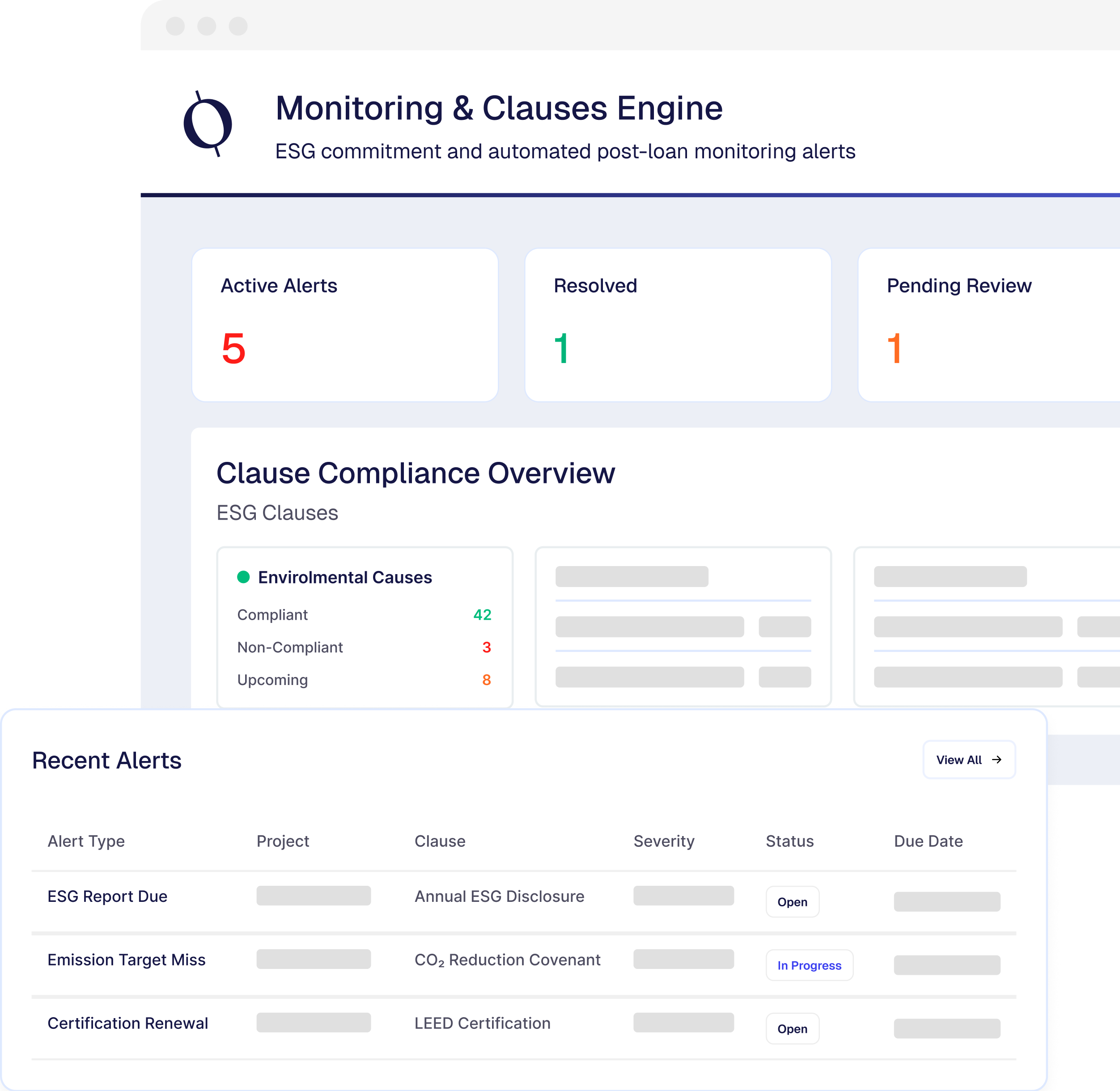Open the Active Alerts card
The image size is (1120, 1091).
(344, 324)
